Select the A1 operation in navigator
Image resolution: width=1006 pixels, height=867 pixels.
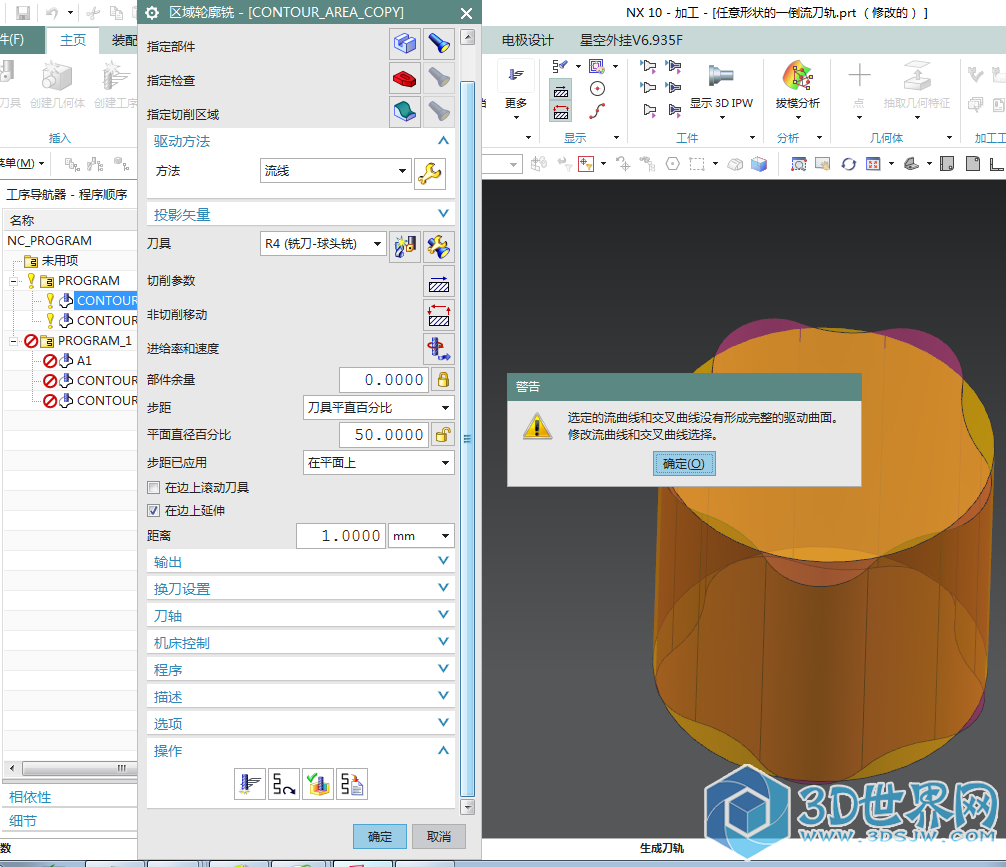point(84,361)
